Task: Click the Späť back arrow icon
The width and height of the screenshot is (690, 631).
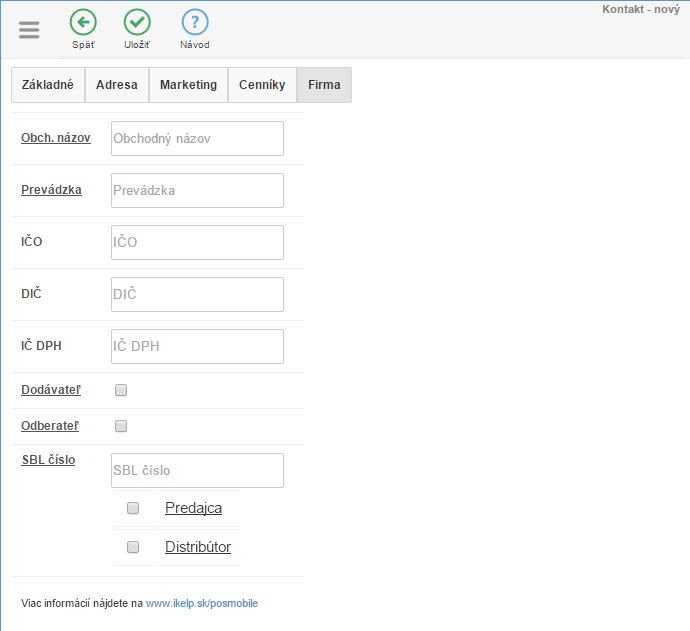Action: pyautogui.click(x=83, y=22)
